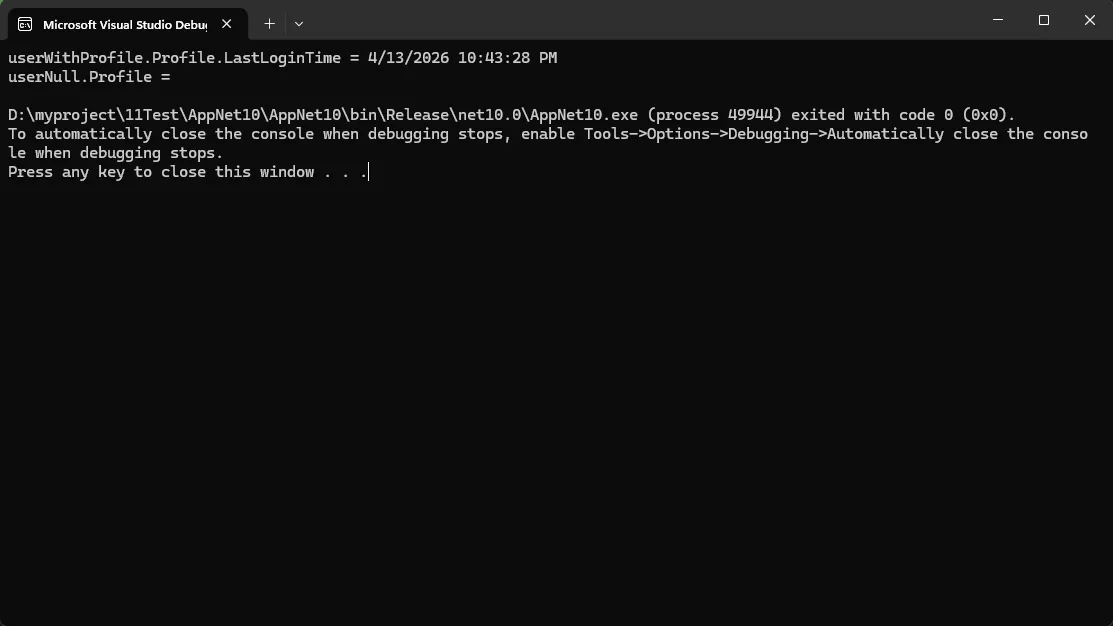
Task: Click the exited with code 0 message
Action: pos(902,115)
